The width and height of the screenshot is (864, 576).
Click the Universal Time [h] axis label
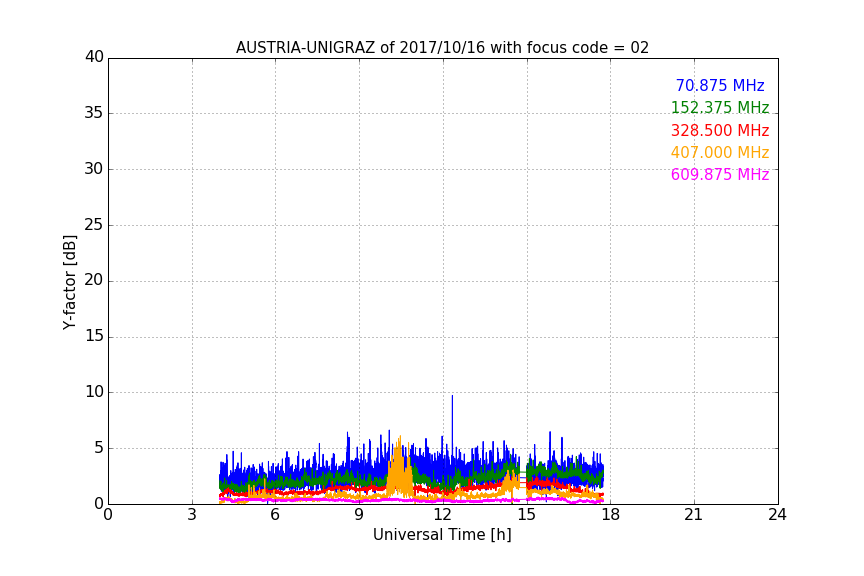(x=442, y=535)
